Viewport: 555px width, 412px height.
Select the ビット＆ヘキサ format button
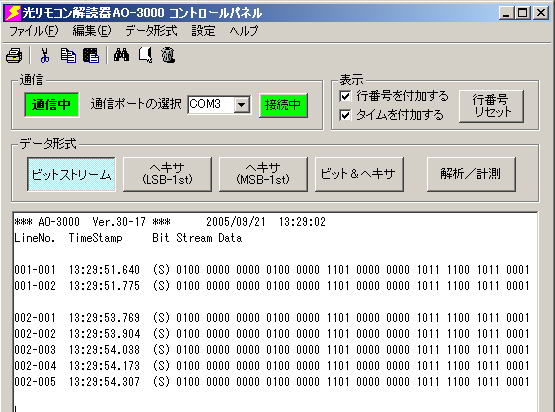click(x=359, y=174)
